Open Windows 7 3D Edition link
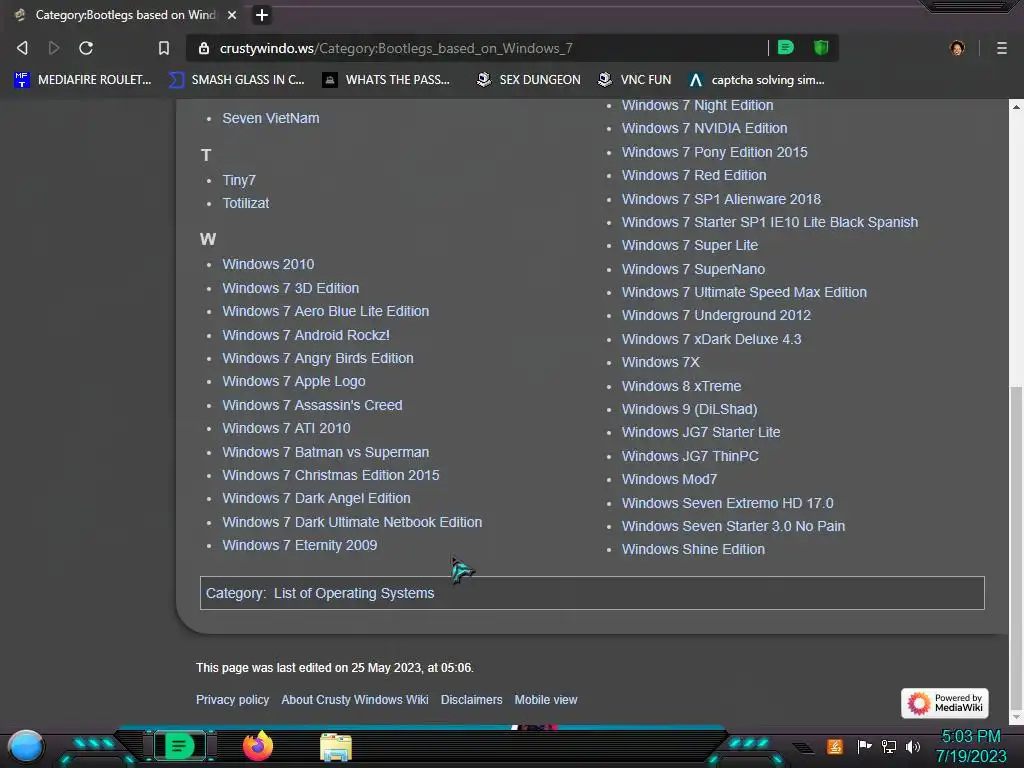This screenshot has height=768, width=1024. pos(291,288)
